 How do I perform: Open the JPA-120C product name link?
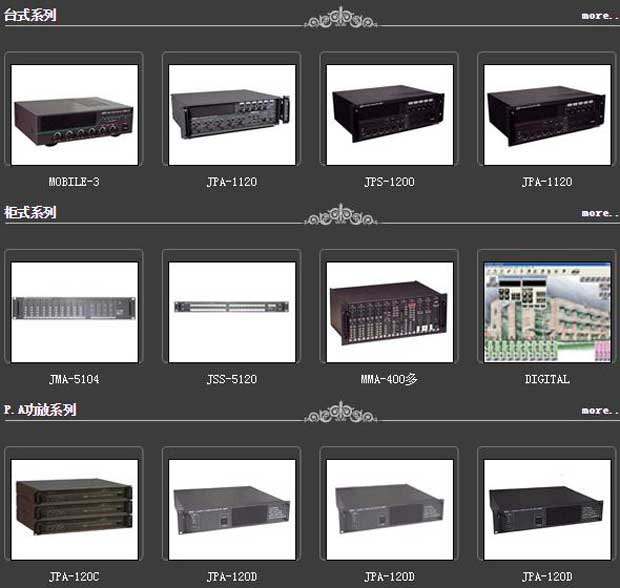click(74, 577)
